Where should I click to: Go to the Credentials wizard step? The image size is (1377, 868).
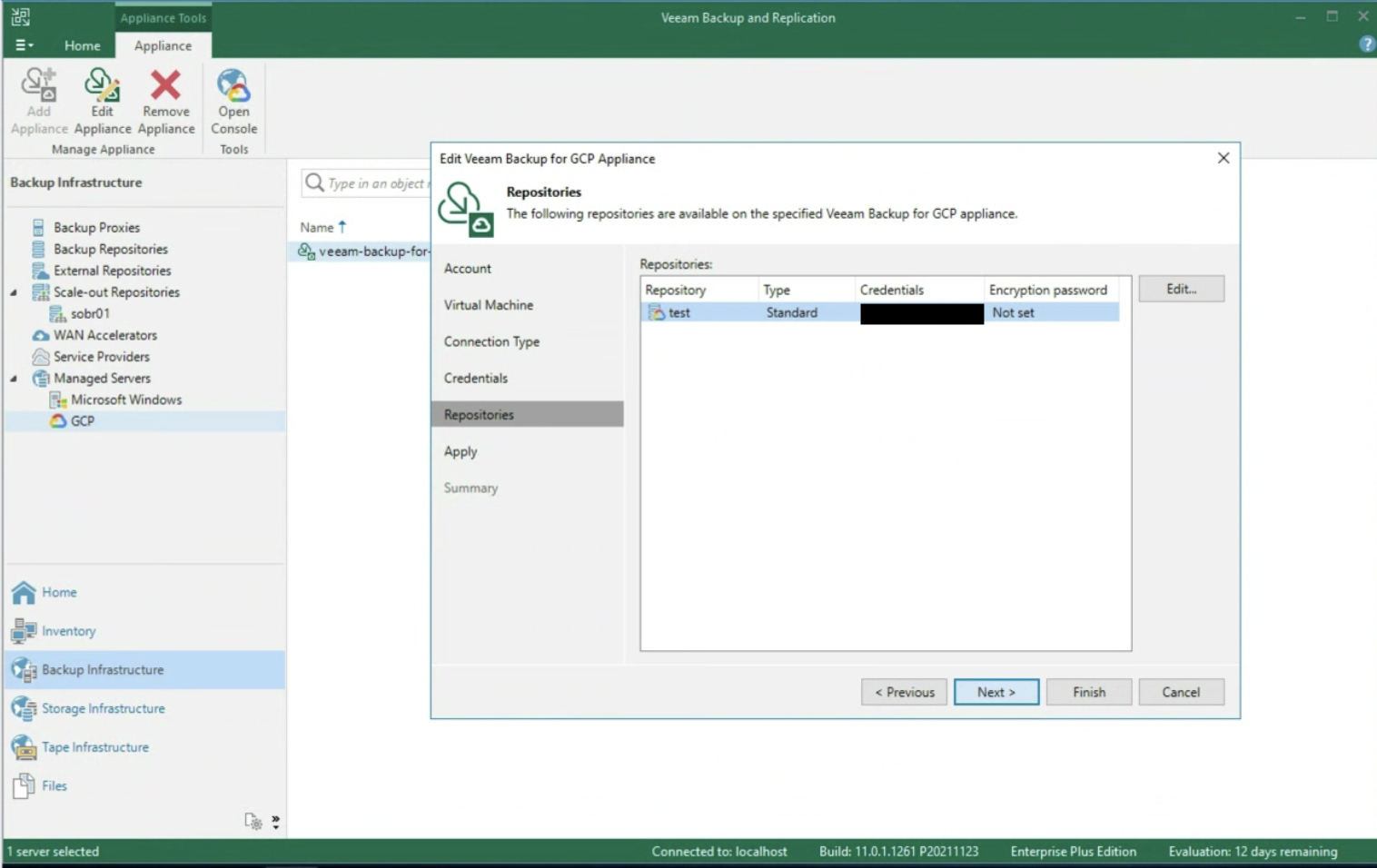pos(476,378)
